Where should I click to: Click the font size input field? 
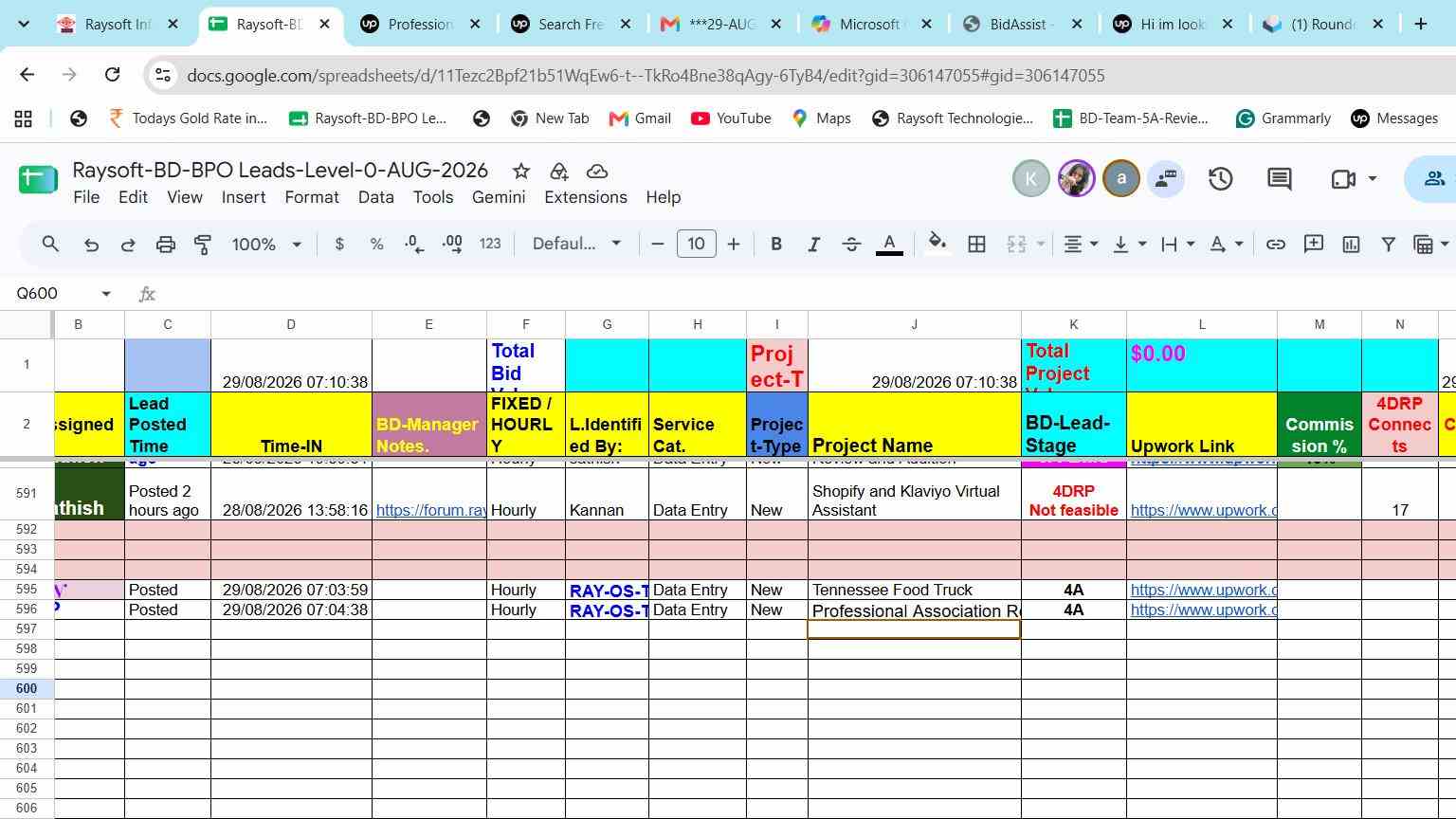pyautogui.click(x=696, y=245)
